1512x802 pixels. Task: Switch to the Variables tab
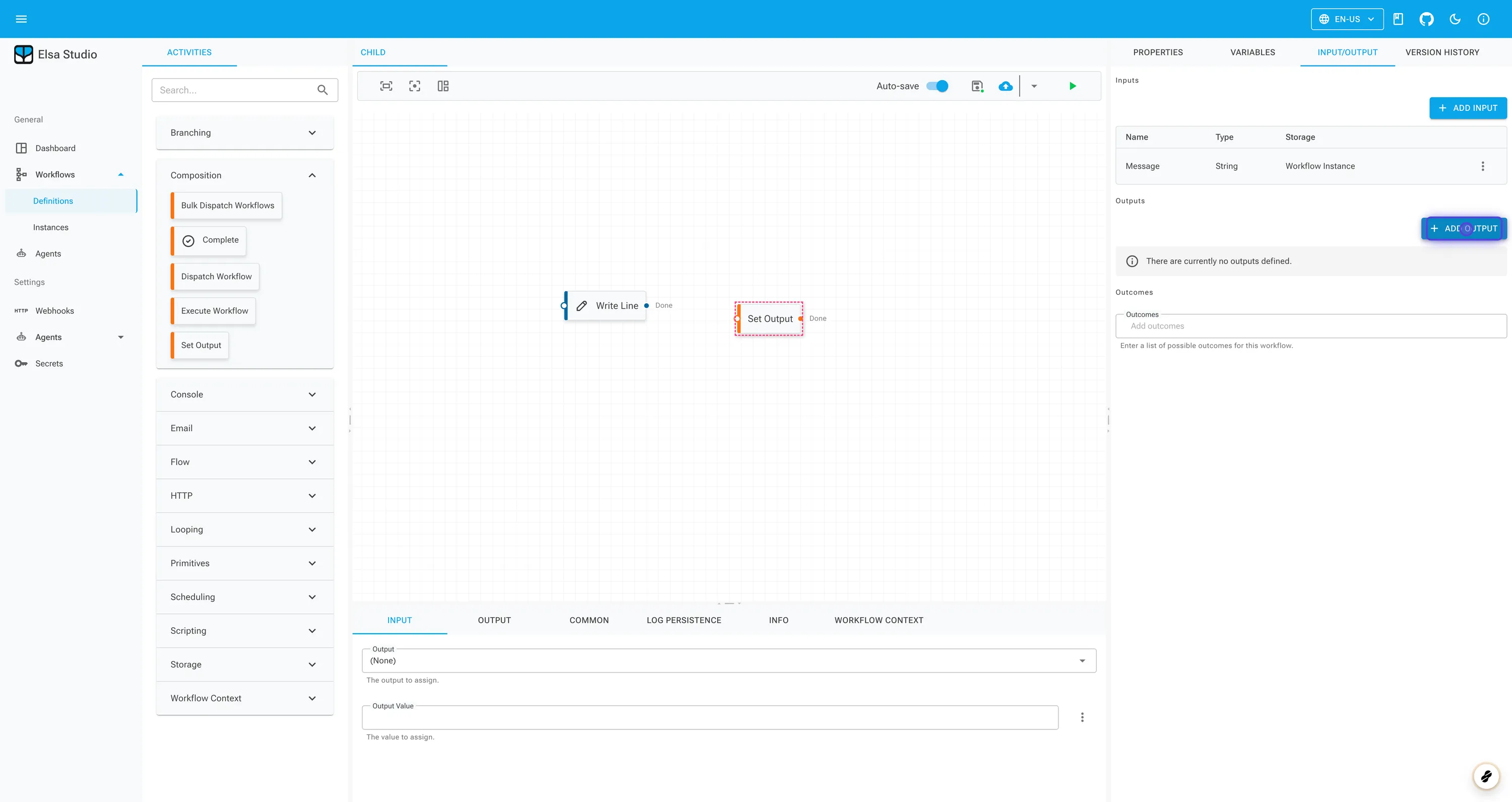point(1252,52)
